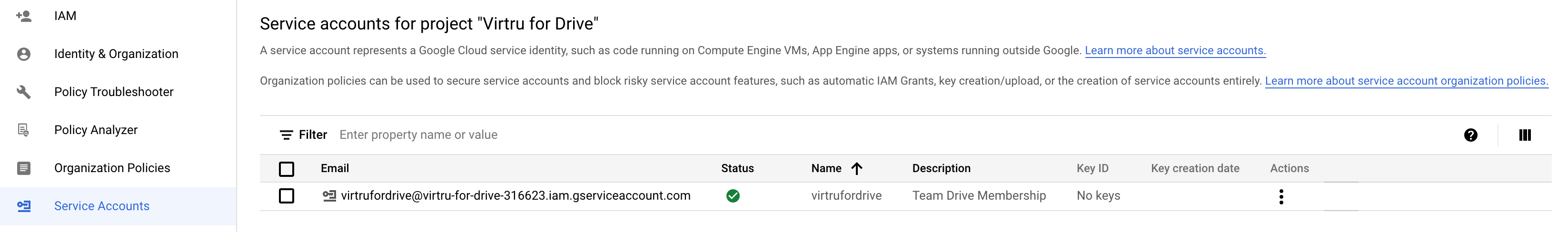Go to Policy Analyzer

click(x=96, y=130)
